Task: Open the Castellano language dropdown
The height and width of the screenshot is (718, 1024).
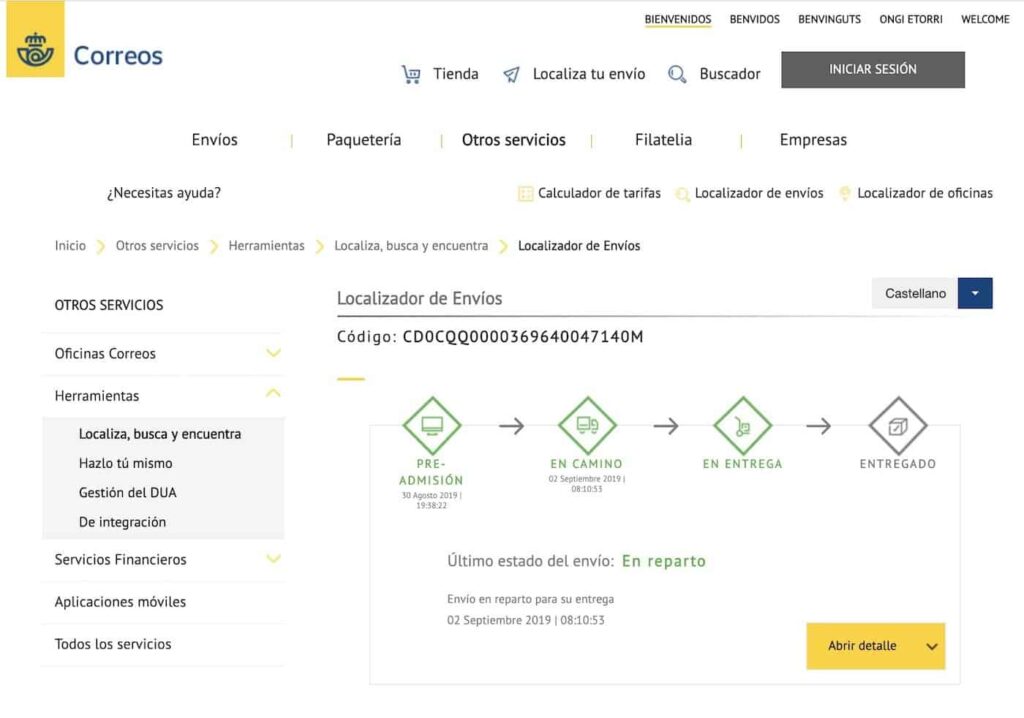Action: click(x=974, y=293)
